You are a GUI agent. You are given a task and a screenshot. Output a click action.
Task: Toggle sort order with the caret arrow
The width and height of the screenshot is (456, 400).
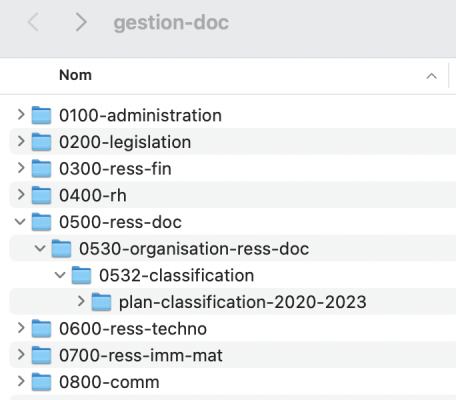tap(432, 76)
